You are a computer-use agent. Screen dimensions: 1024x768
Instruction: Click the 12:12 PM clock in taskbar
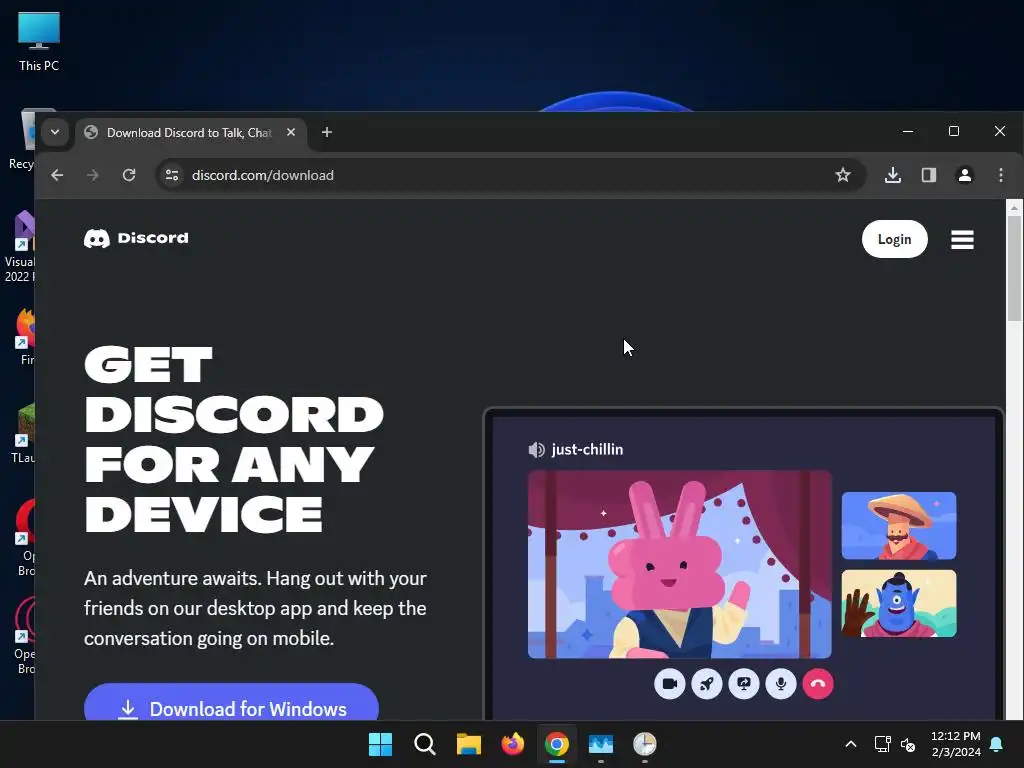[x=955, y=744]
